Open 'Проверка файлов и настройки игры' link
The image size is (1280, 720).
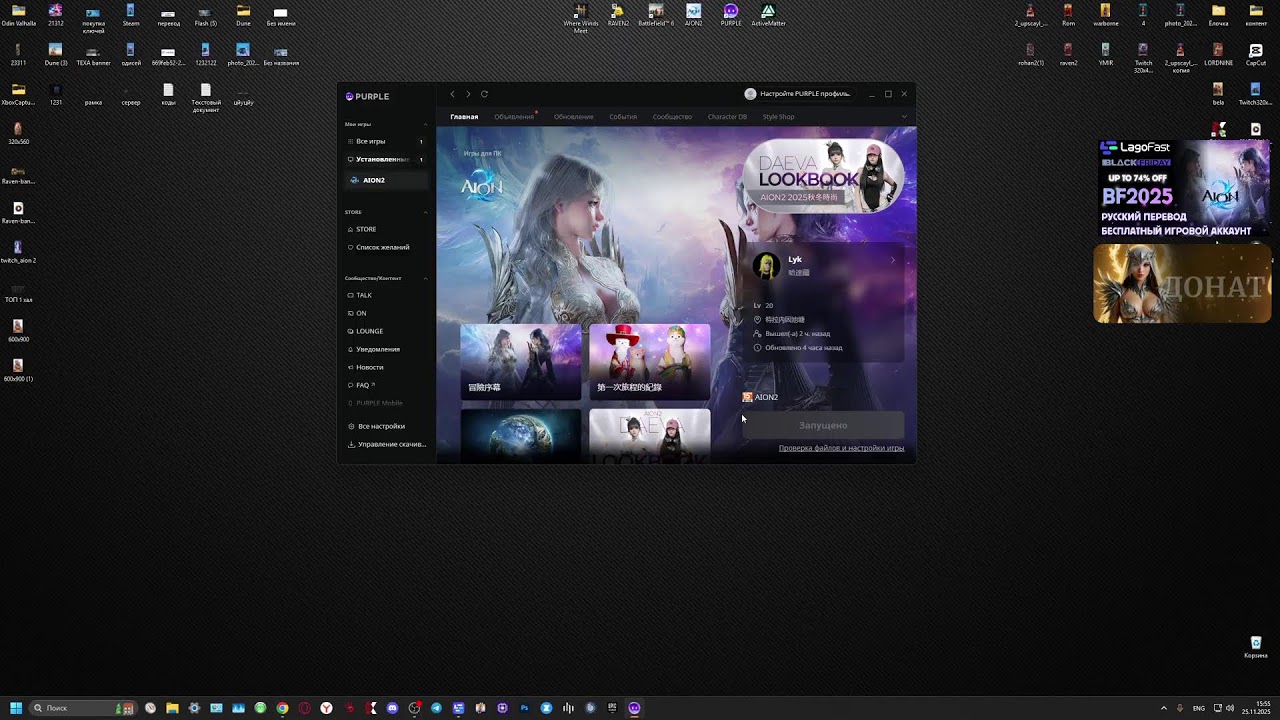point(841,448)
